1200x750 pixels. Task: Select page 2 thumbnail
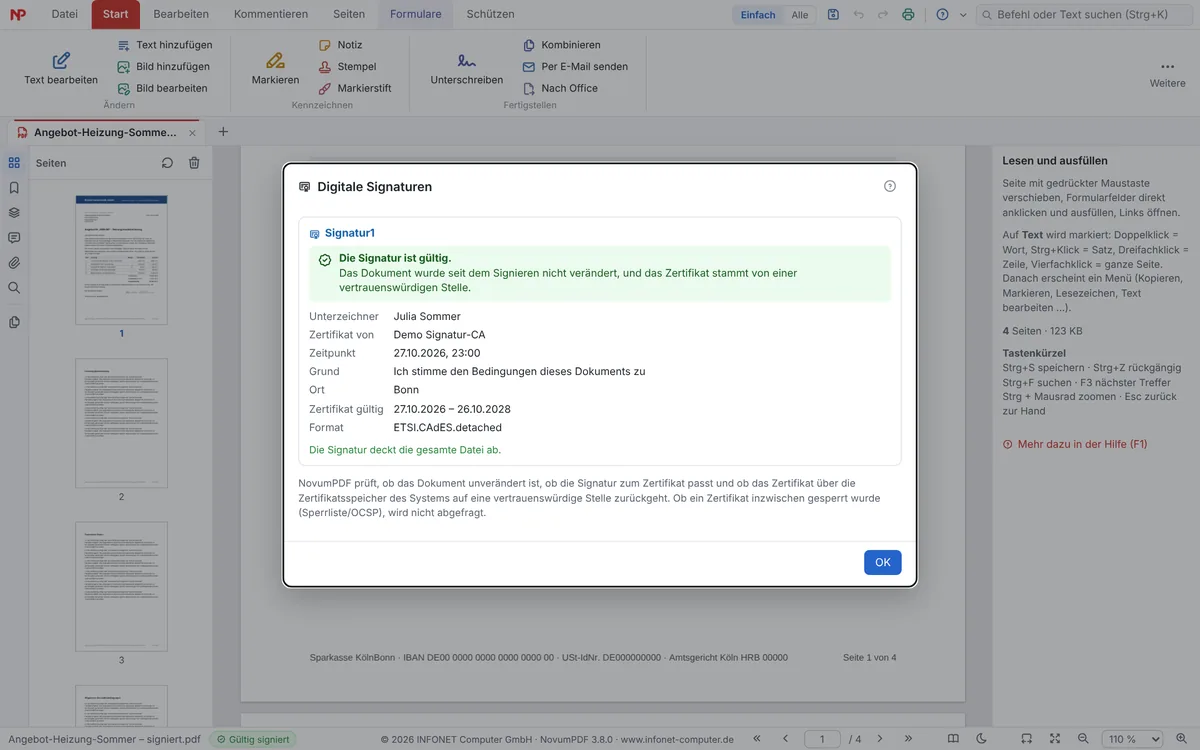122,425
